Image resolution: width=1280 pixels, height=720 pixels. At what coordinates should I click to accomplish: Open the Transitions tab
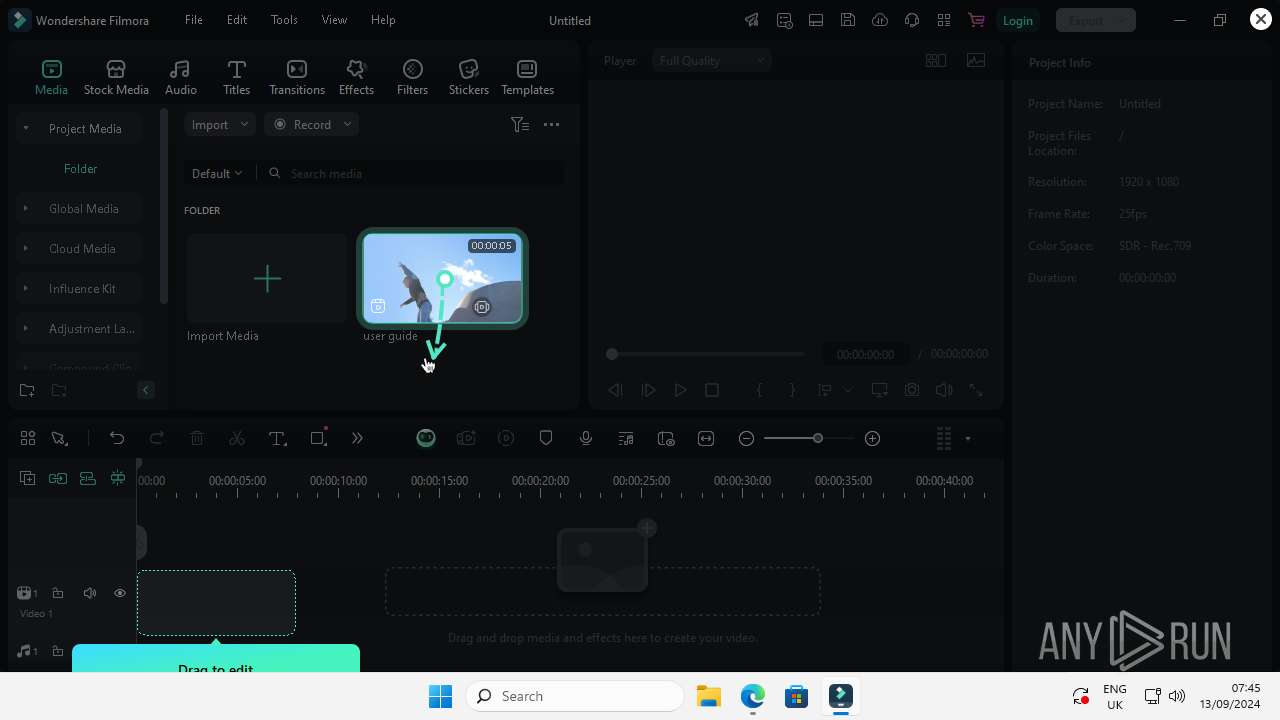297,77
